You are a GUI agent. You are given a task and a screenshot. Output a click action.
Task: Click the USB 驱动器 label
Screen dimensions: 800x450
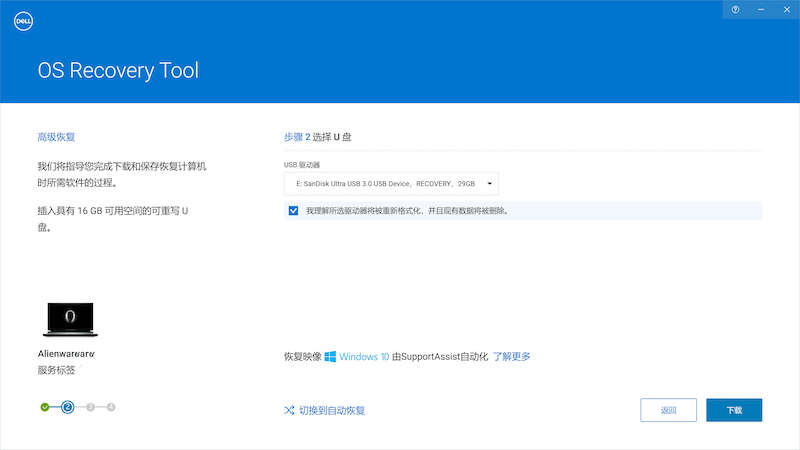click(x=302, y=165)
